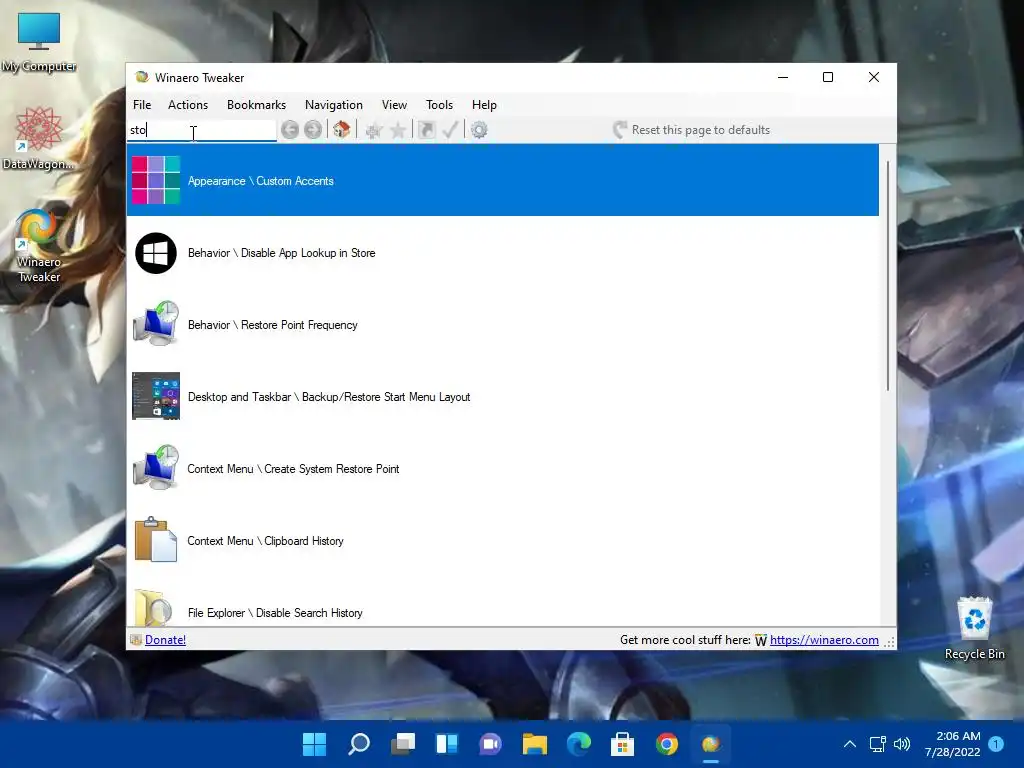
Task: Open the bookmarks star icon
Action: coord(398,130)
